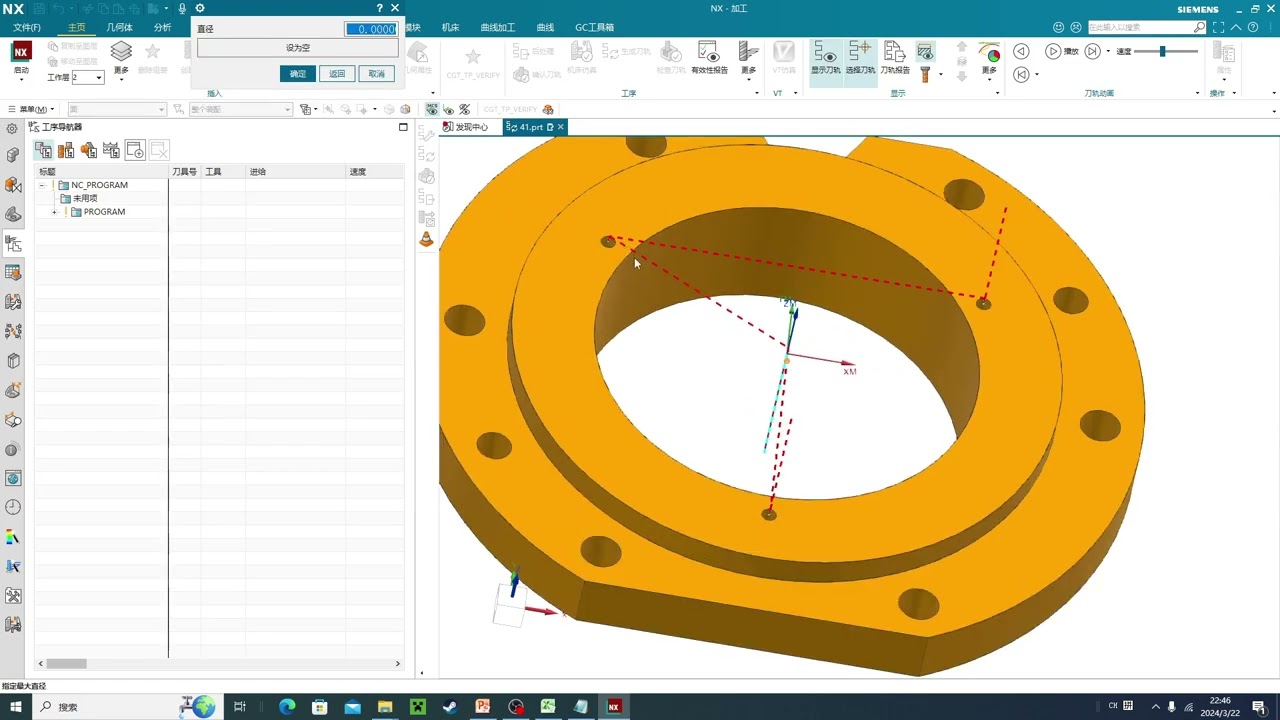Screen dimensions: 1280x720
Task: Click the add-window icon in navigator toolbar
Action: point(135,150)
